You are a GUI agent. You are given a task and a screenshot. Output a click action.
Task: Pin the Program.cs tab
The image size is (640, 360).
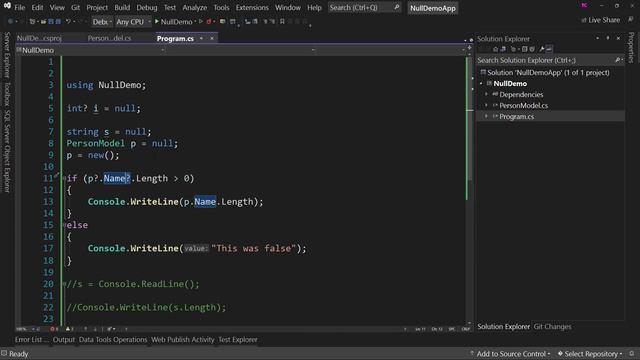pyautogui.click(x=201, y=38)
